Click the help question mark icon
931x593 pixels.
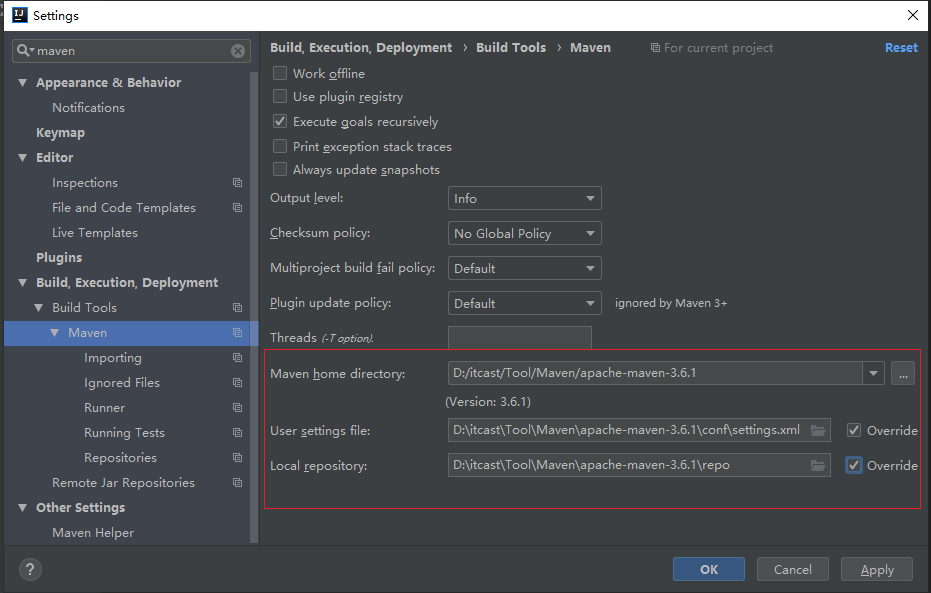pos(28,570)
